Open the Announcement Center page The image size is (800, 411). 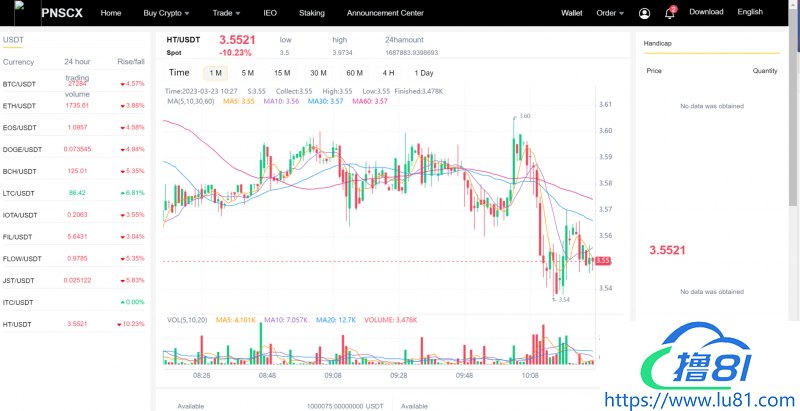pyautogui.click(x=385, y=13)
